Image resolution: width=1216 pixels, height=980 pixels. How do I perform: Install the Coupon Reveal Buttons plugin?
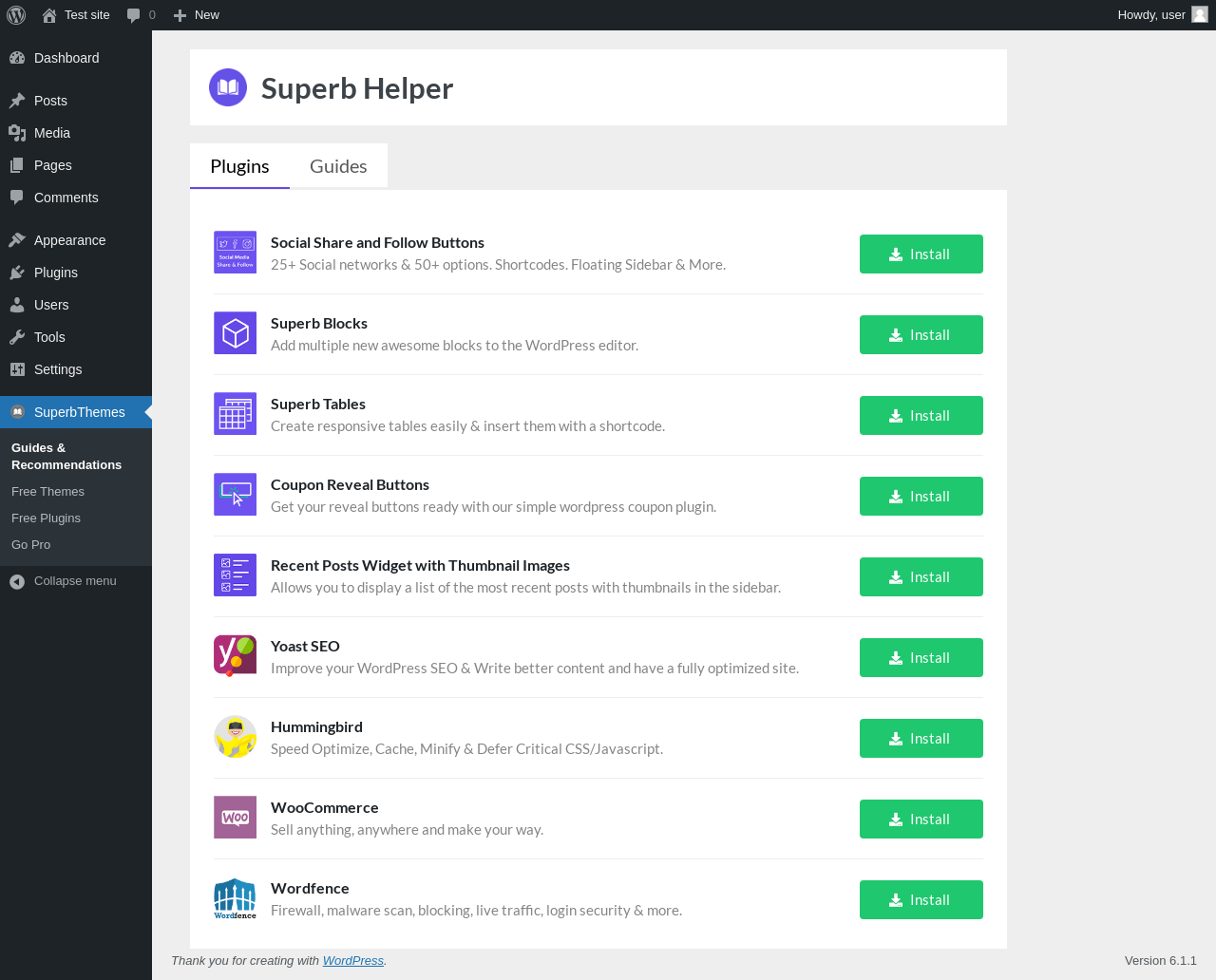(921, 497)
